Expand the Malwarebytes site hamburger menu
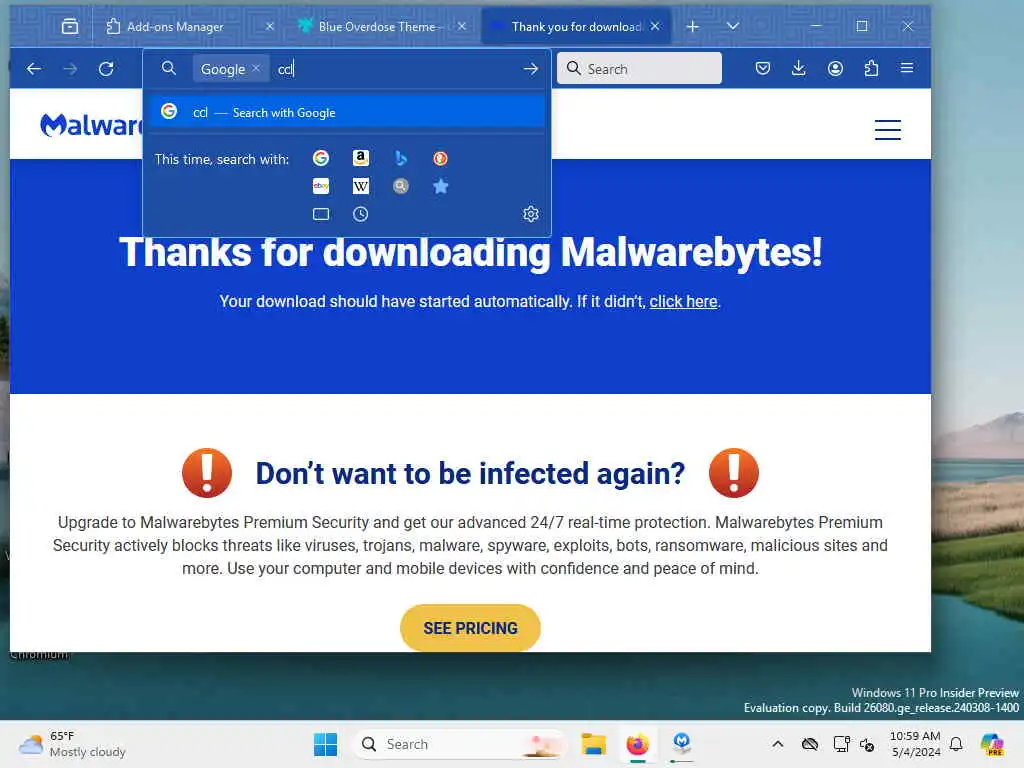This screenshot has height=768, width=1024. (888, 130)
